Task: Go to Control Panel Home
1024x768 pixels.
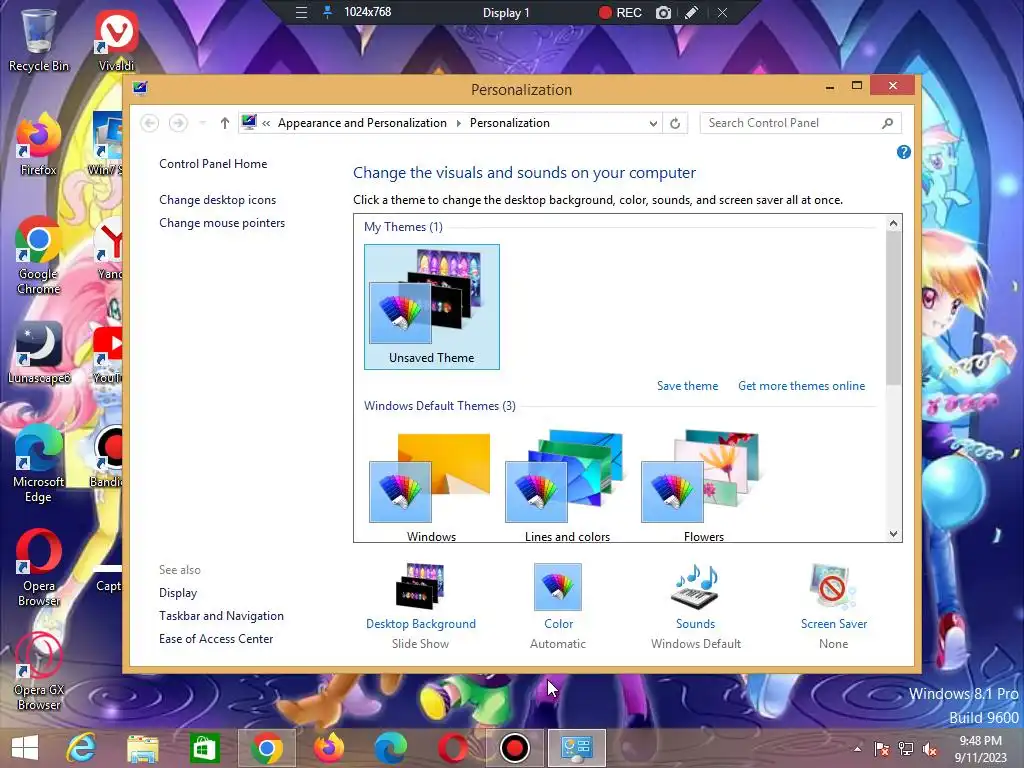Action: click(213, 164)
